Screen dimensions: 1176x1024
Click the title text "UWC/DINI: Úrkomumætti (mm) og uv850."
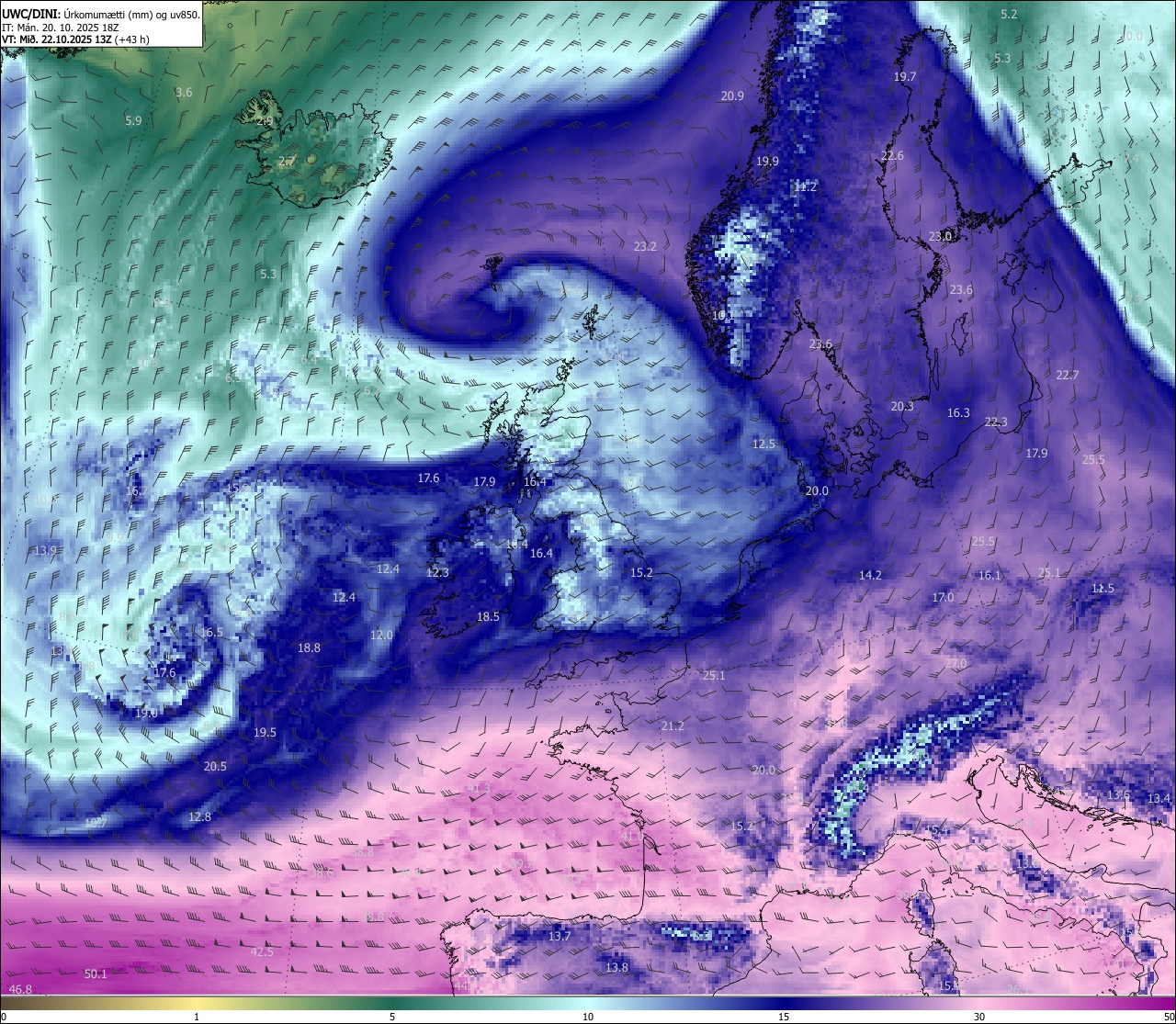point(101,14)
